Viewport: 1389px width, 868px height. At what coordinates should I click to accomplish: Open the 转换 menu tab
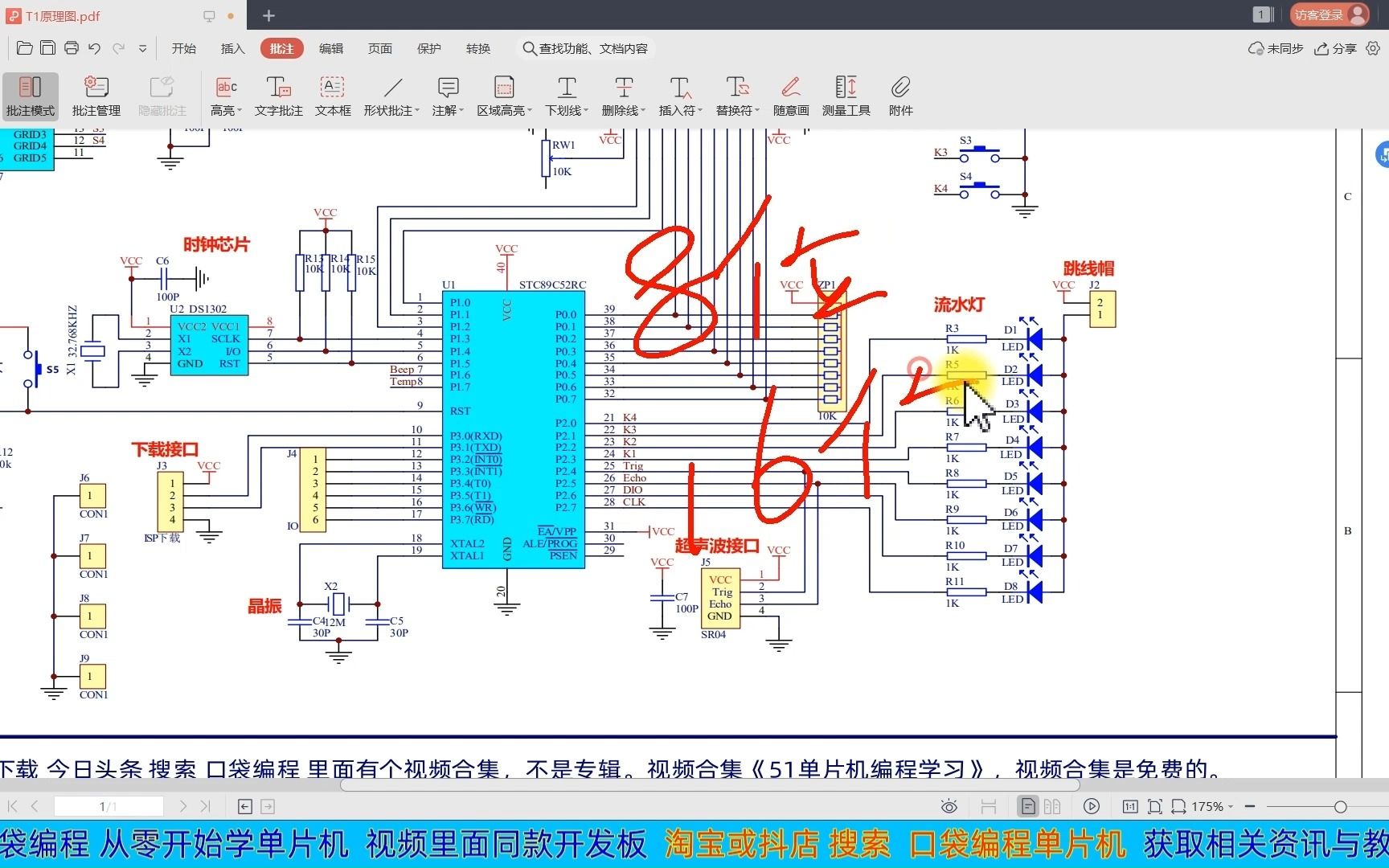[478, 48]
